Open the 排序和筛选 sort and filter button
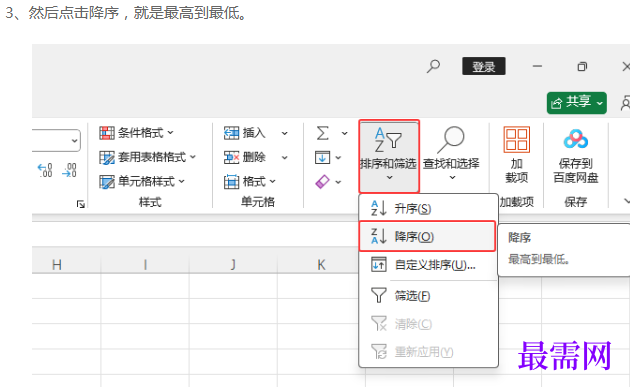 [389, 156]
